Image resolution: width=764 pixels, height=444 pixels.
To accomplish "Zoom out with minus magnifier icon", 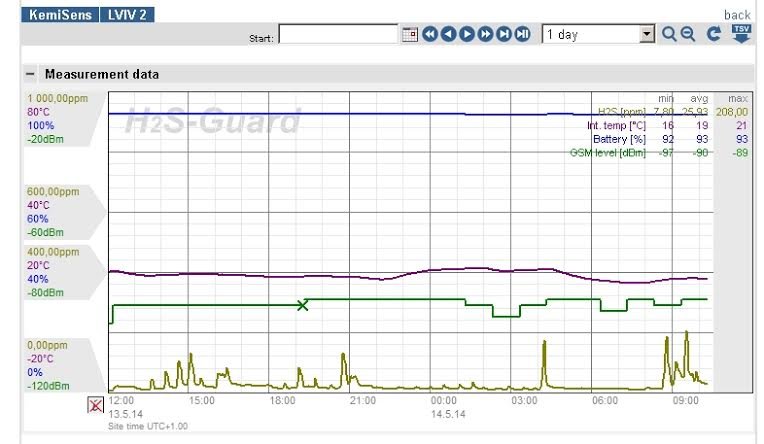I will tap(688, 34).
